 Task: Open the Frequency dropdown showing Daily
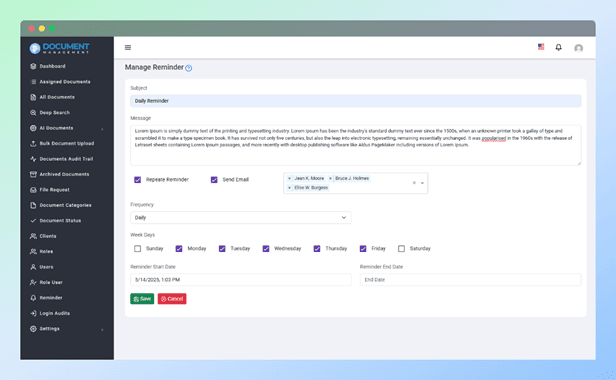[241, 218]
